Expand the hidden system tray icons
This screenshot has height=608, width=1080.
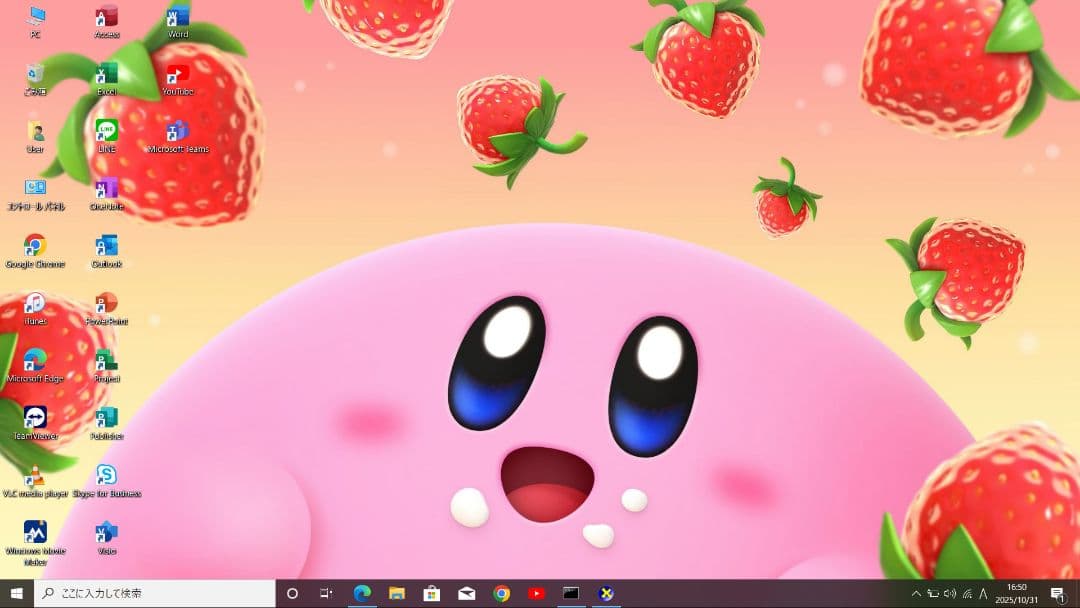pos(916,594)
